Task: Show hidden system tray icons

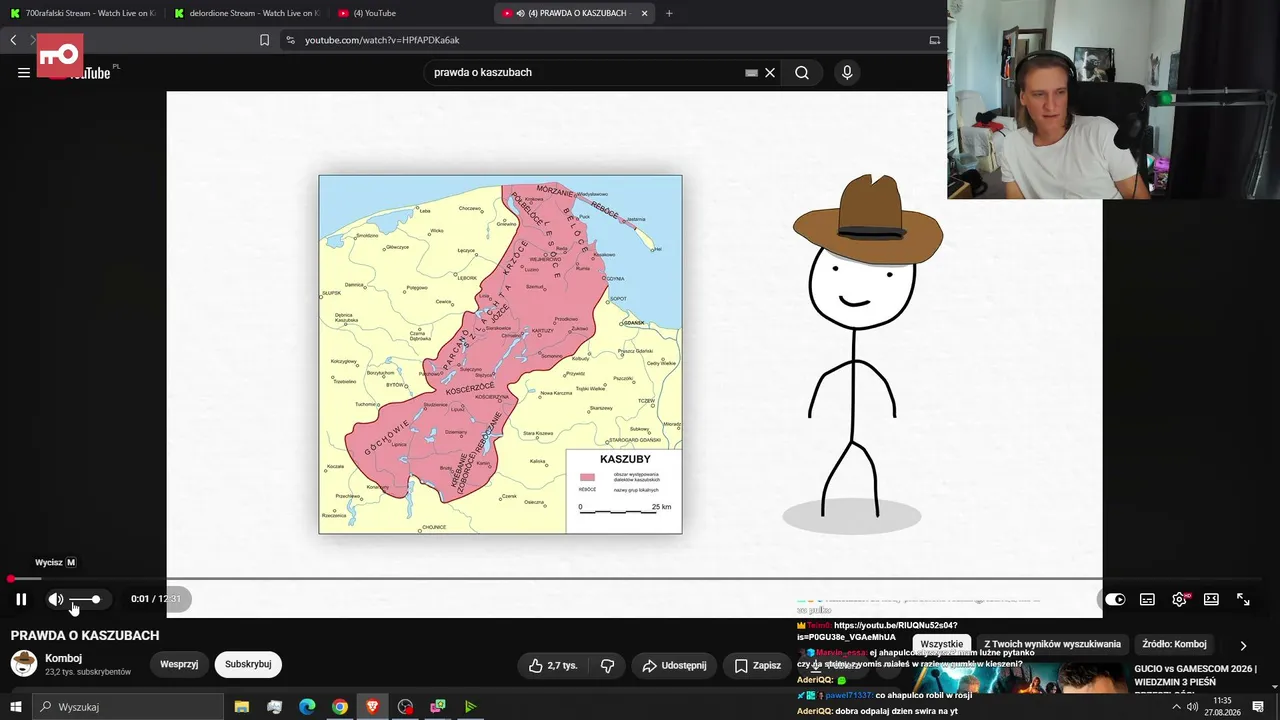Action: (1176, 707)
